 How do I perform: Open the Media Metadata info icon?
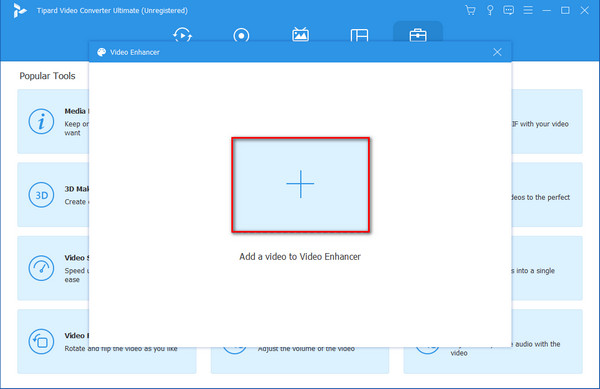click(41, 122)
